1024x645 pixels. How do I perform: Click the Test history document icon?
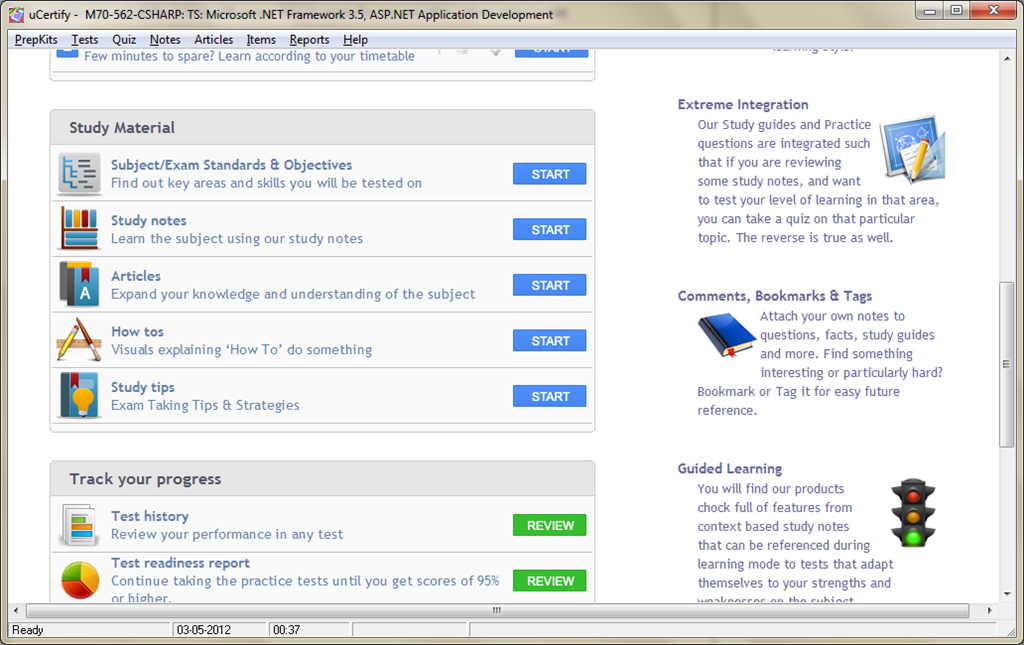pyautogui.click(x=80, y=524)
